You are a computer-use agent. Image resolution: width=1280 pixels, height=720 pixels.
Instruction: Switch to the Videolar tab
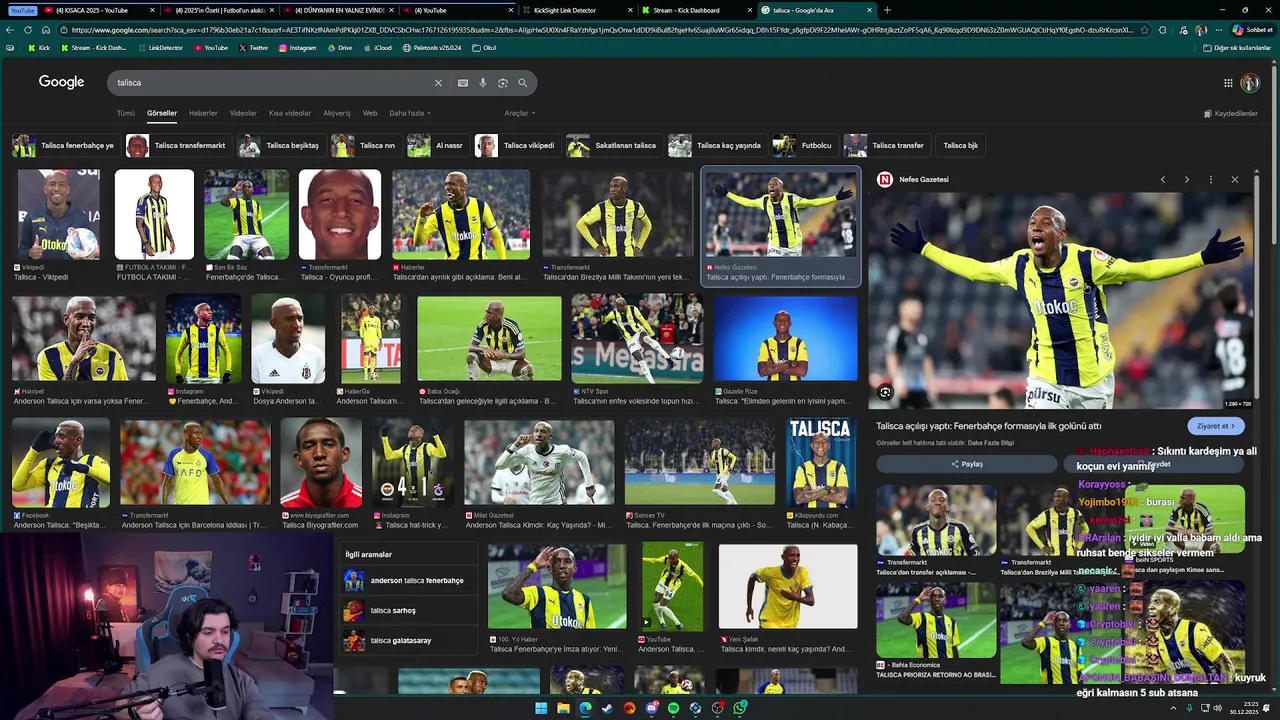pos(243,113)
